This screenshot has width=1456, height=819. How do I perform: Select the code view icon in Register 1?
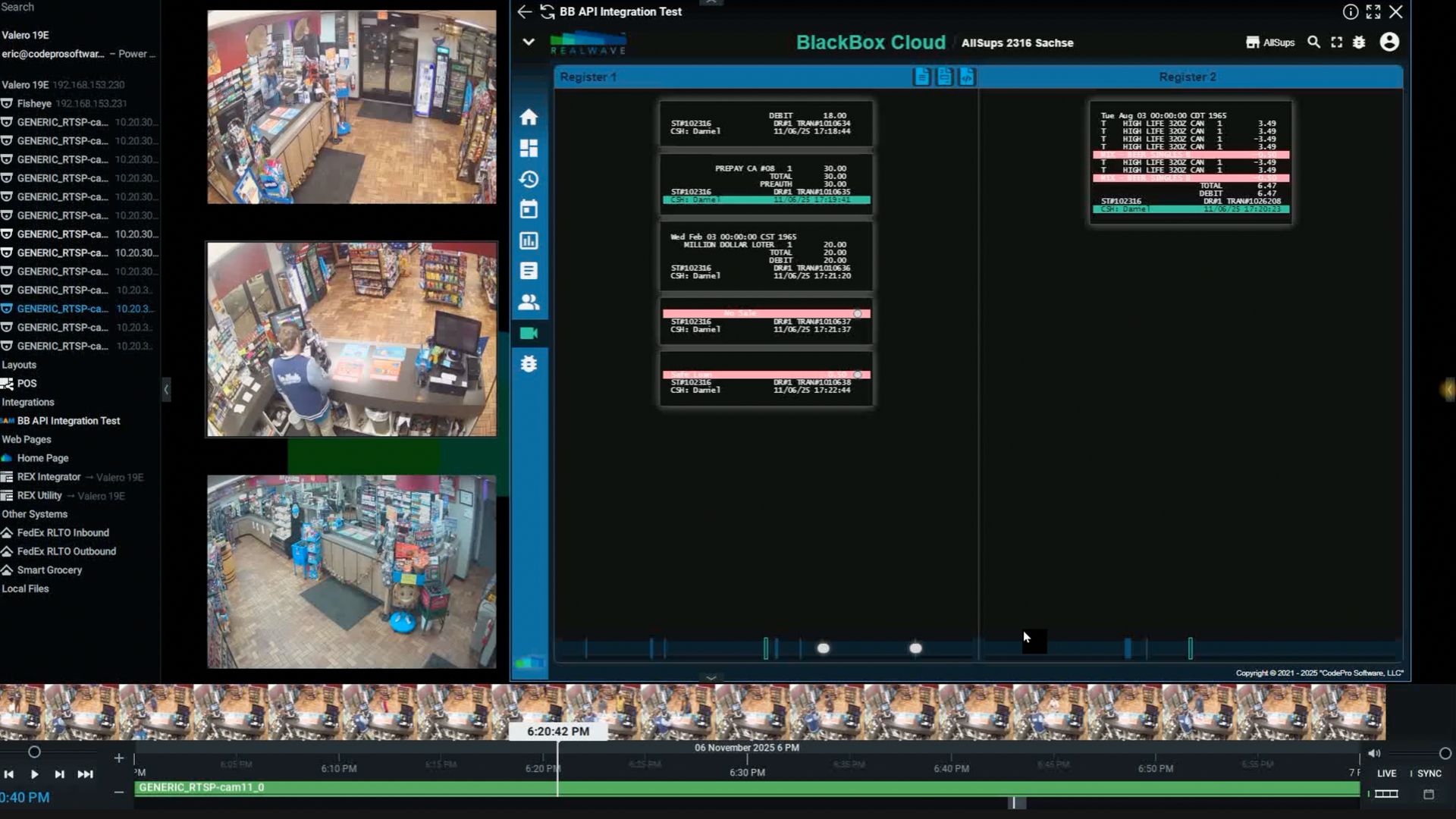pos(966,77)
